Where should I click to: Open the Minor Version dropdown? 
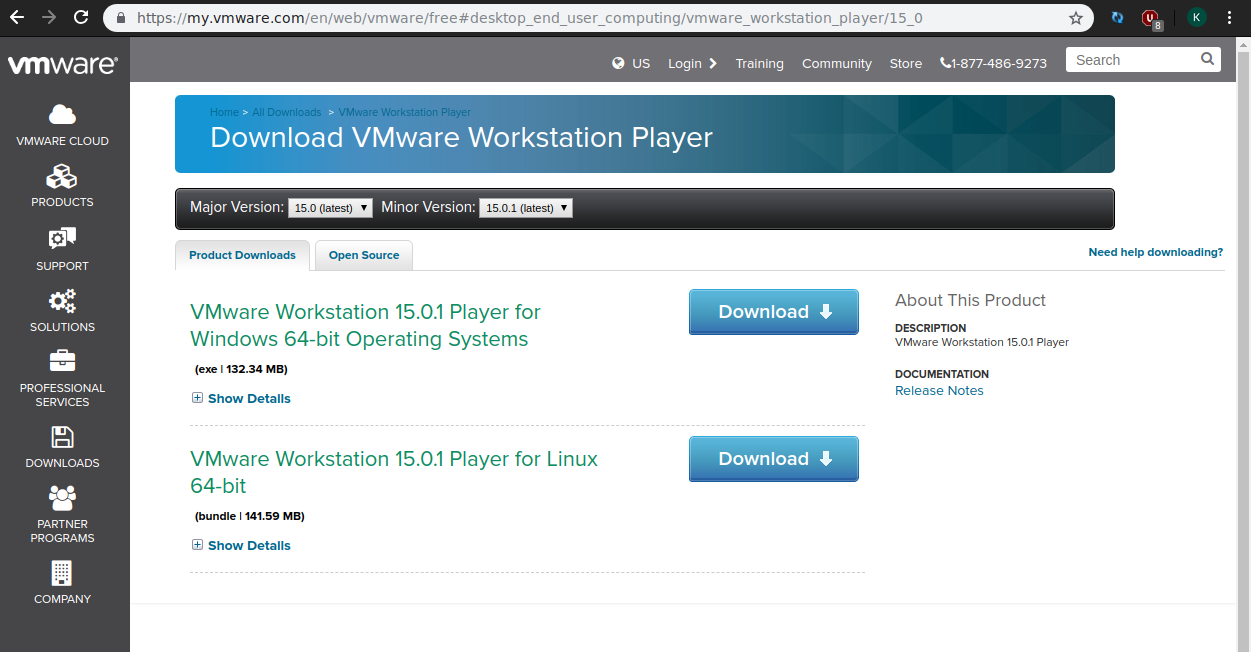pos(526,208)
